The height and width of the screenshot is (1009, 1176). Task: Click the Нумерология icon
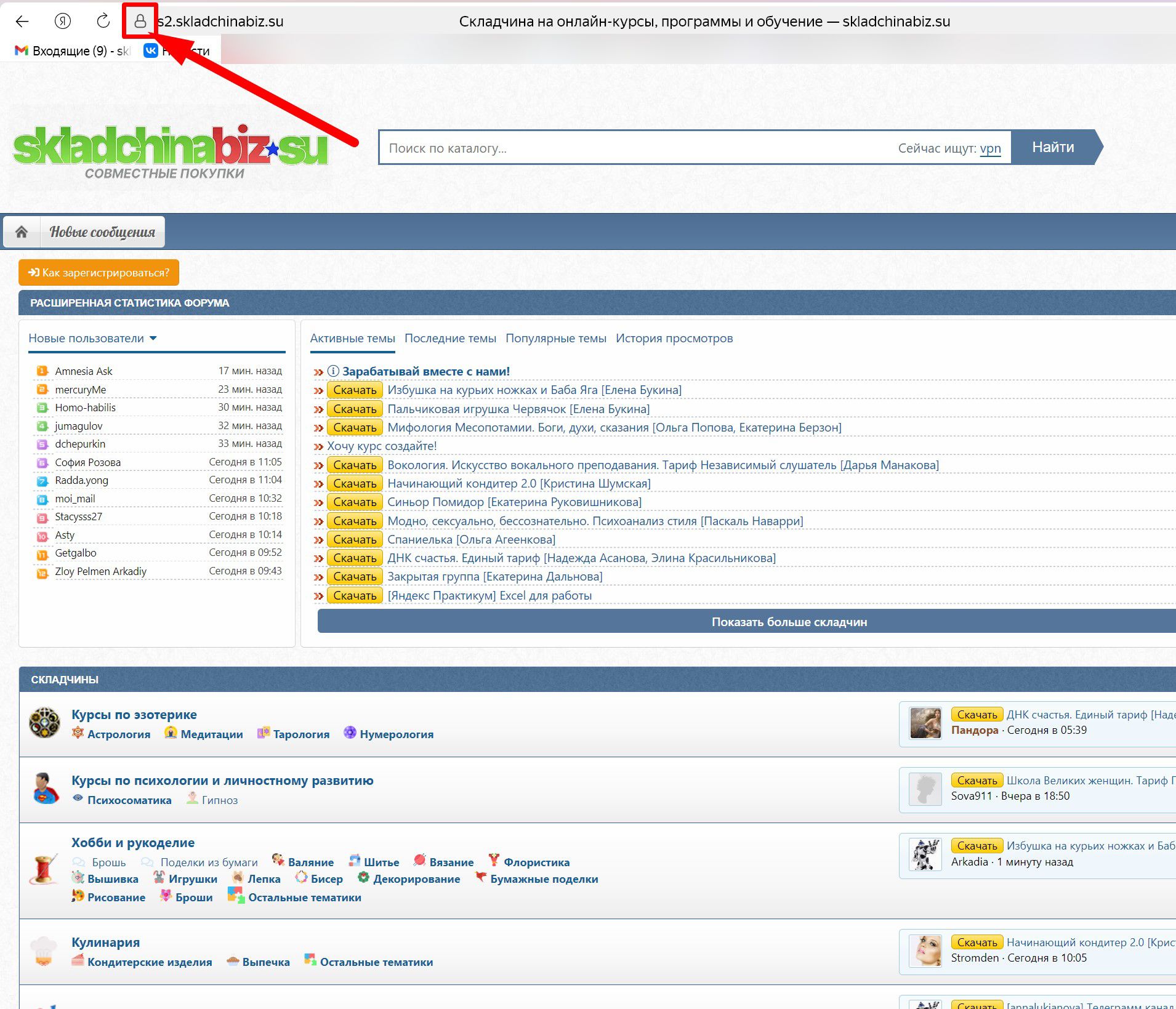(350, 734)
